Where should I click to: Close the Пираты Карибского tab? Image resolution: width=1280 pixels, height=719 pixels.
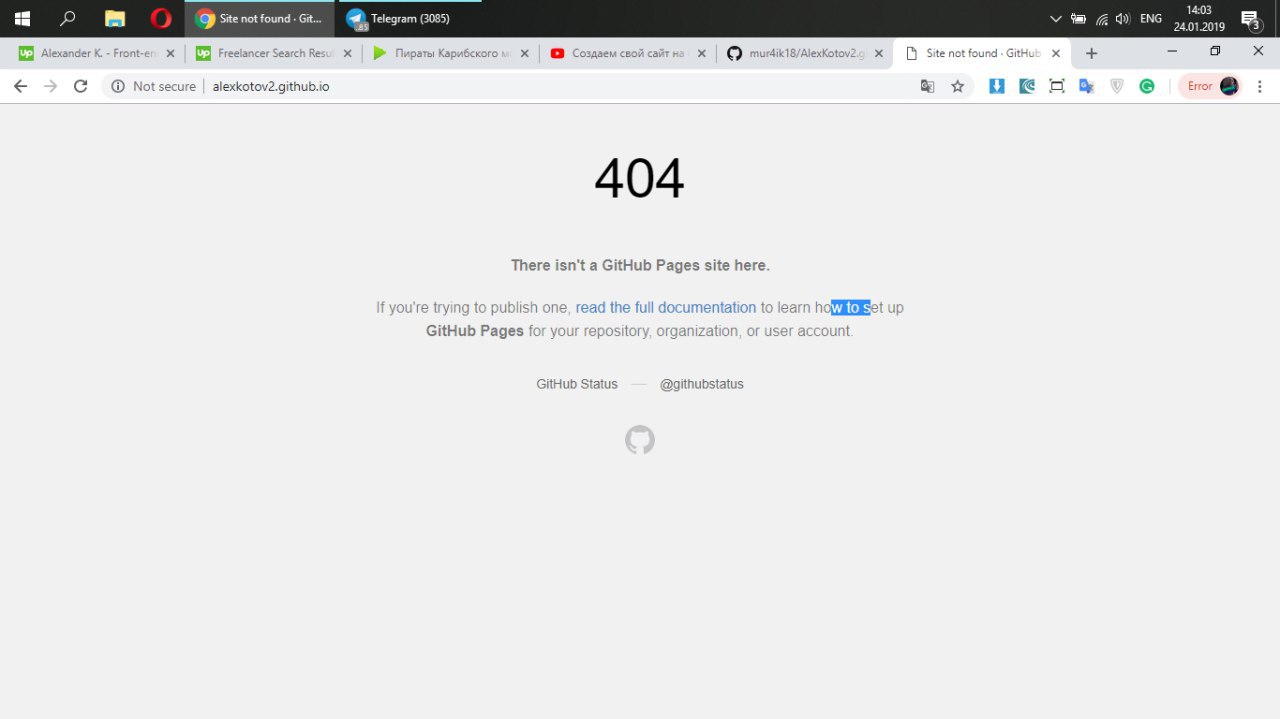point(524,53)
